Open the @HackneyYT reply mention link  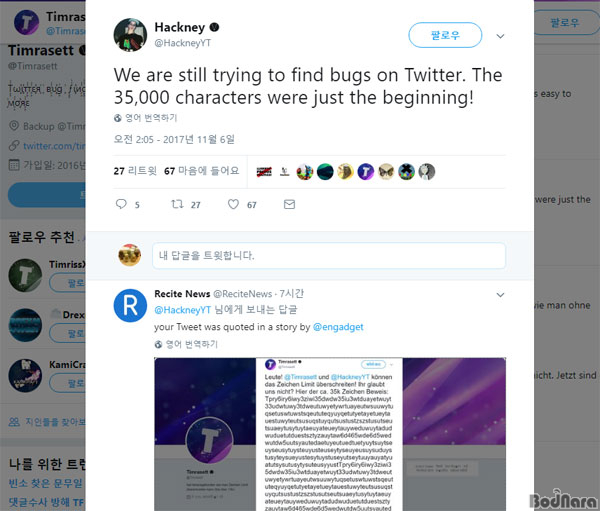tap(183, 310)
